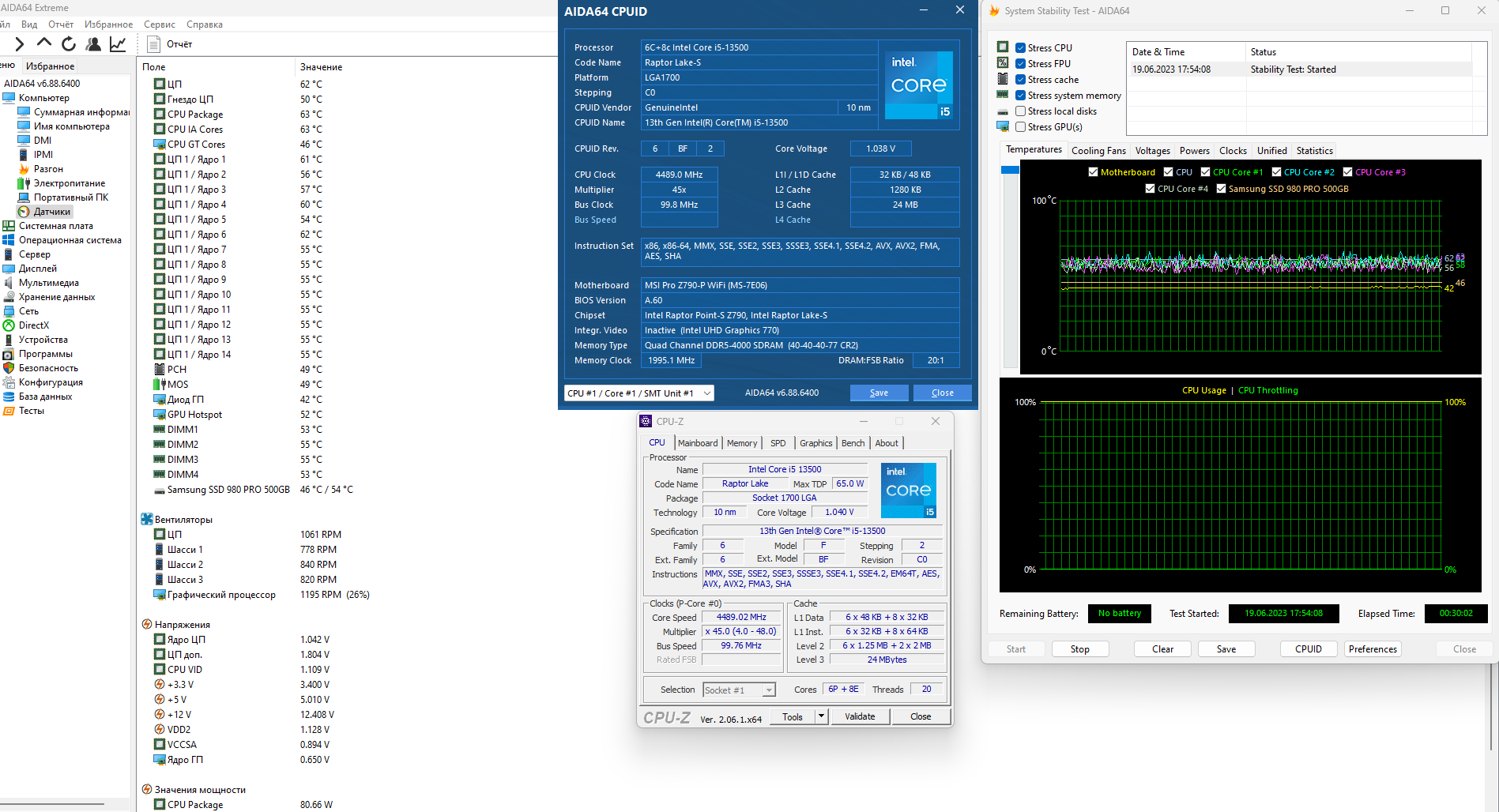Open the Сервер category
The height and width of the screenshot is (812, 1499).
click(35, 254)
